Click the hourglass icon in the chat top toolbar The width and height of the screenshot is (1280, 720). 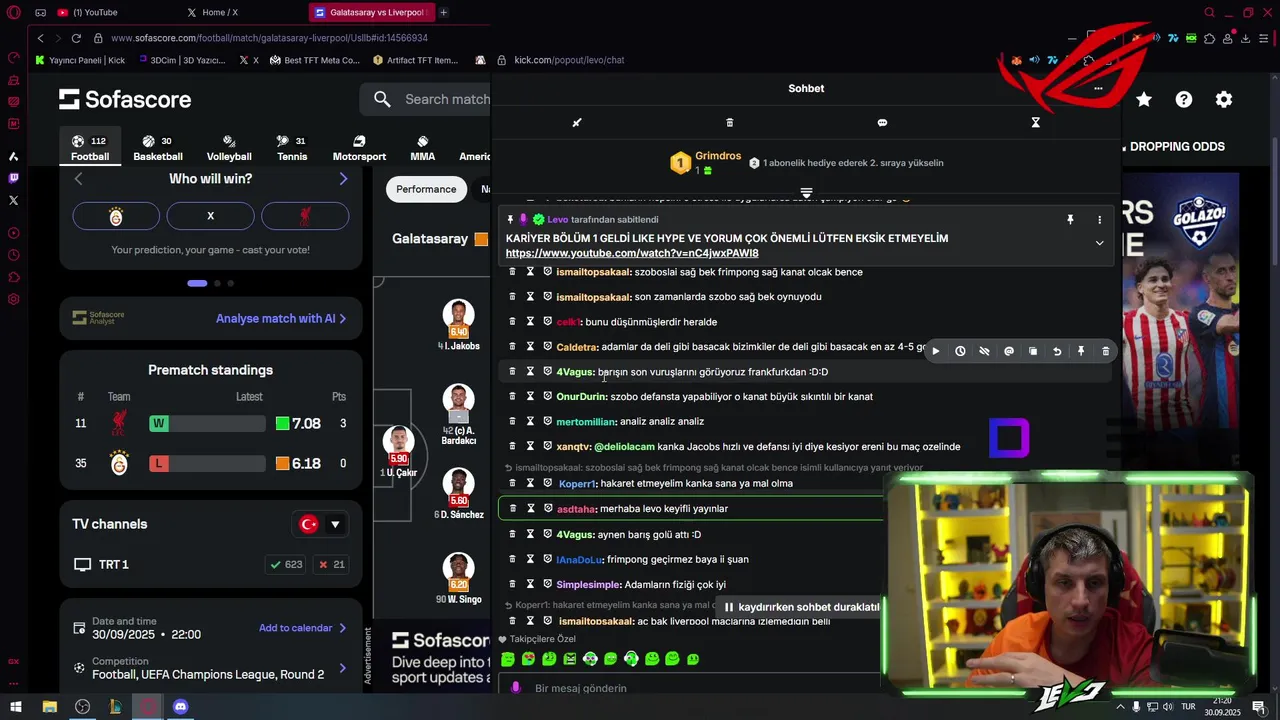tap(1035, 123)
